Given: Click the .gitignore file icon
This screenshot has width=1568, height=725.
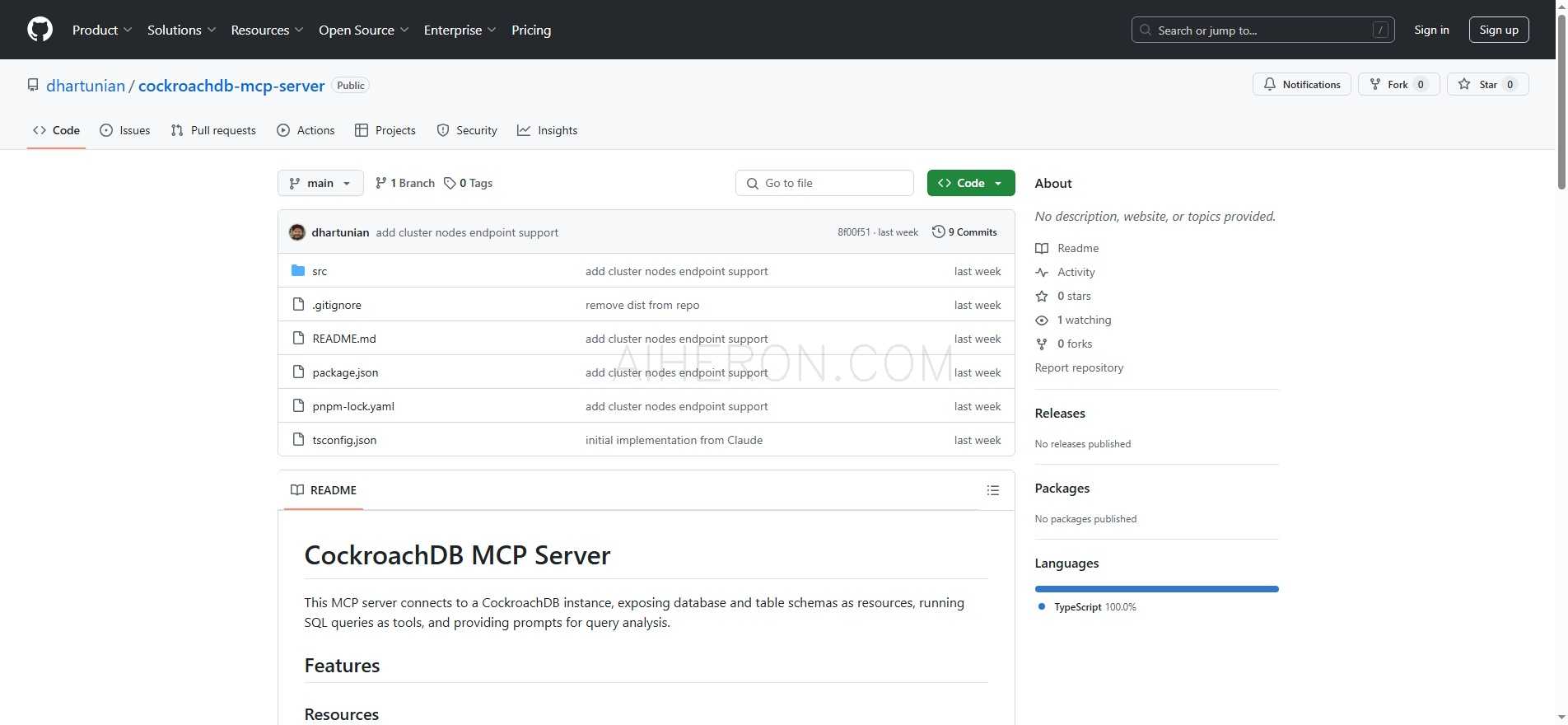Looking at the screenshot, I should pyautogui.click(x=298, y=305).
